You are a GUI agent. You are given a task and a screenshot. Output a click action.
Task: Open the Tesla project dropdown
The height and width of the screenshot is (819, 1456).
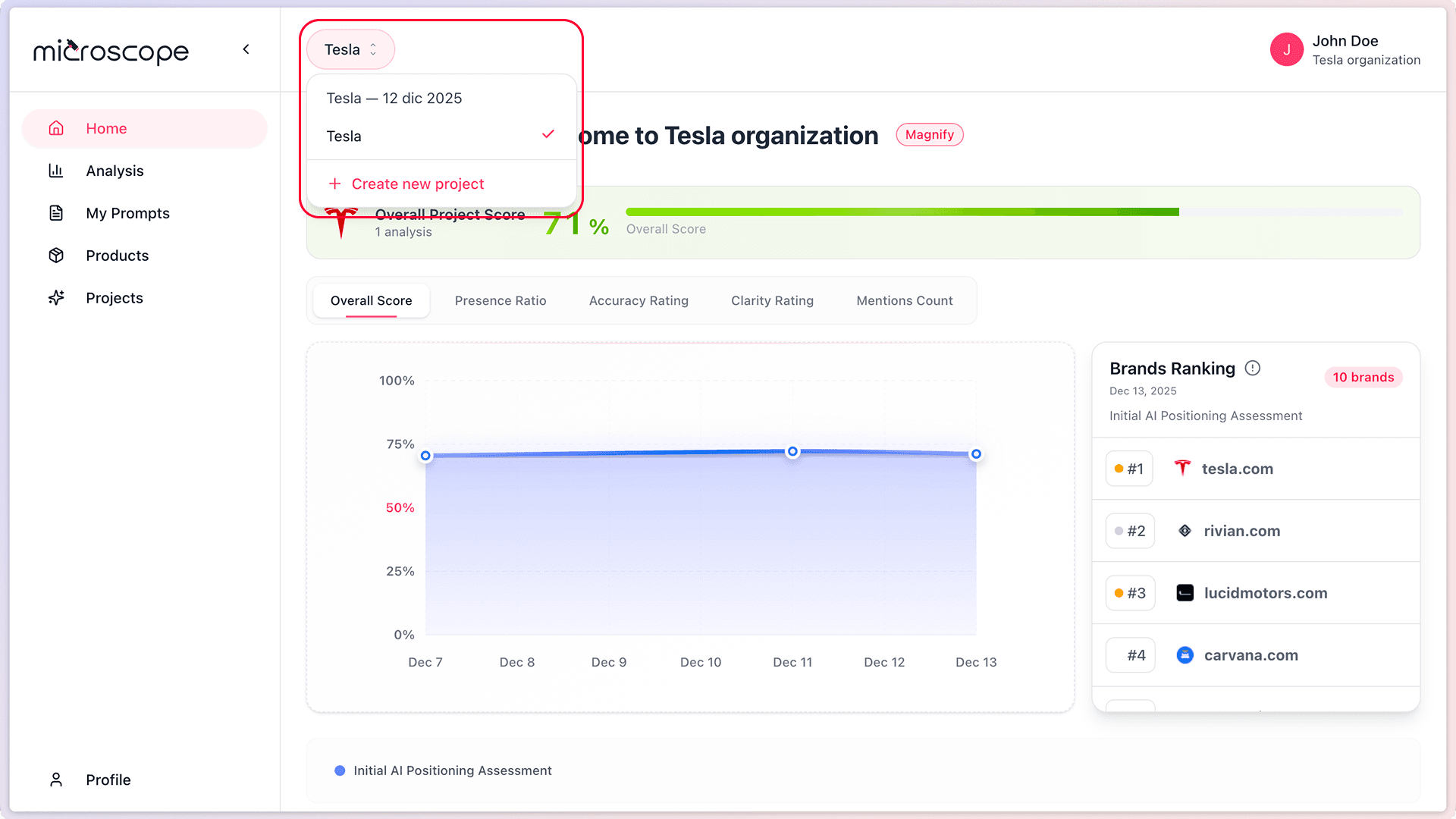350,49
